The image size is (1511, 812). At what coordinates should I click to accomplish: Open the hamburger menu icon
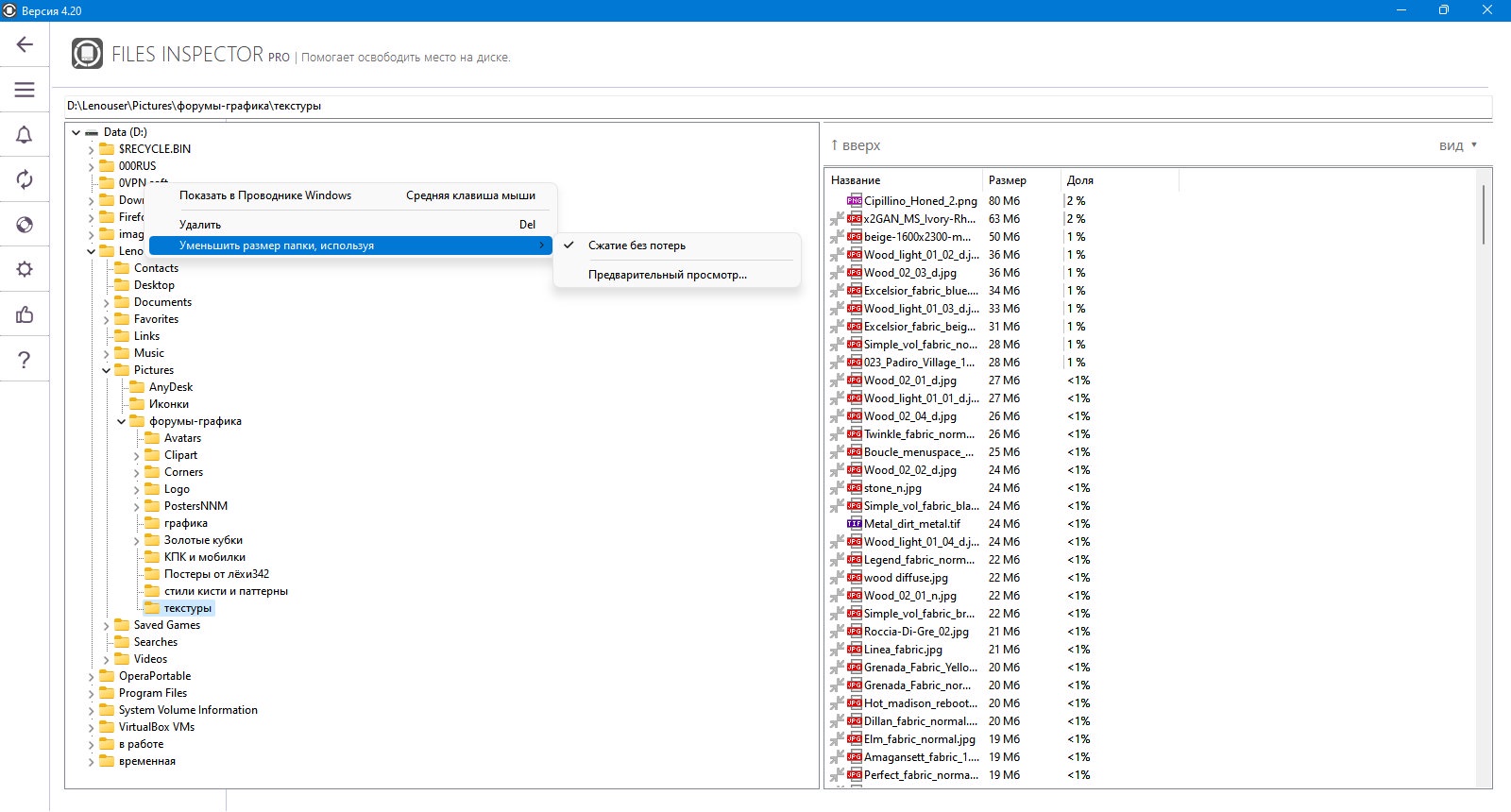pos(25,90)
